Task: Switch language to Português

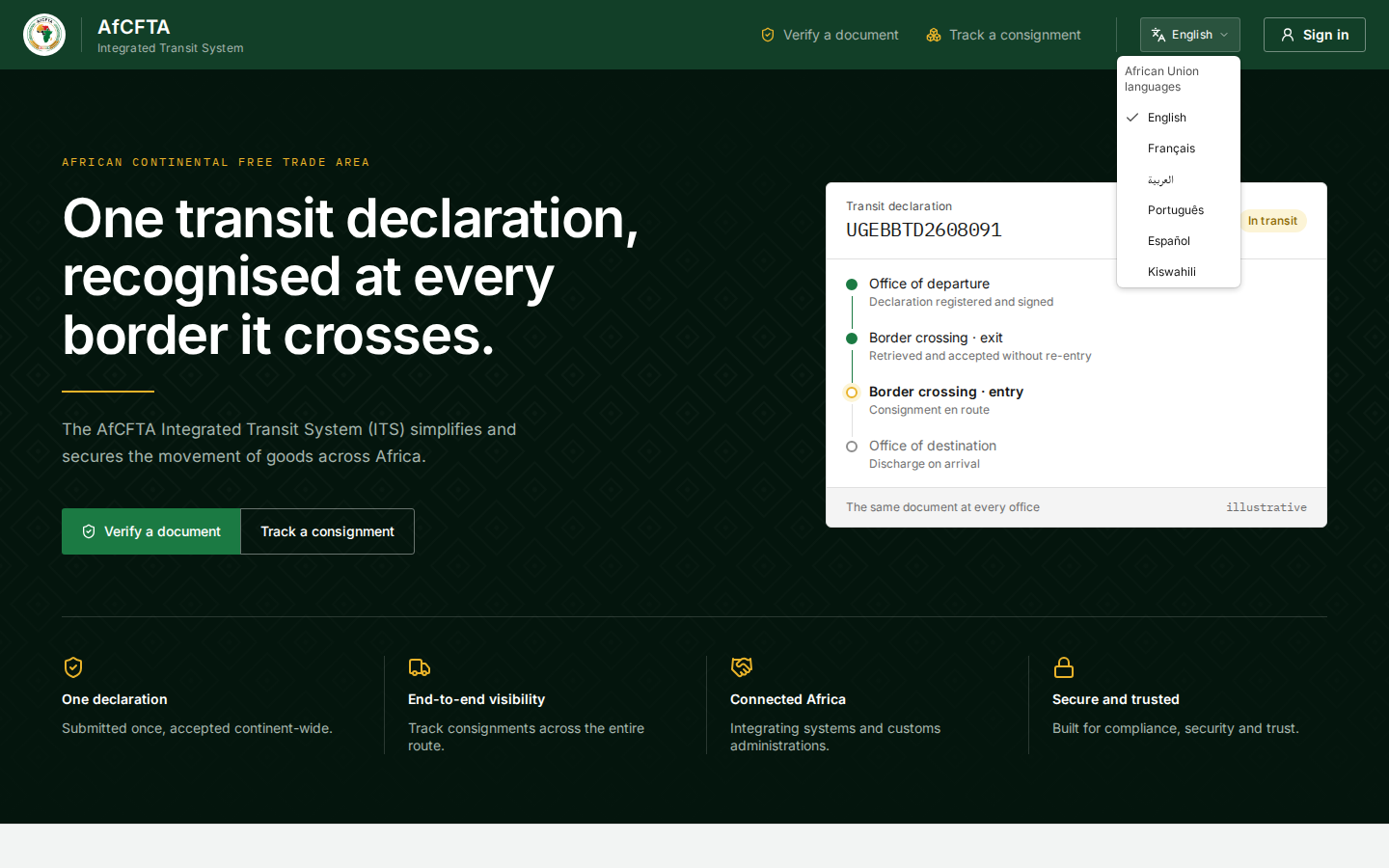Action: 1179,210
